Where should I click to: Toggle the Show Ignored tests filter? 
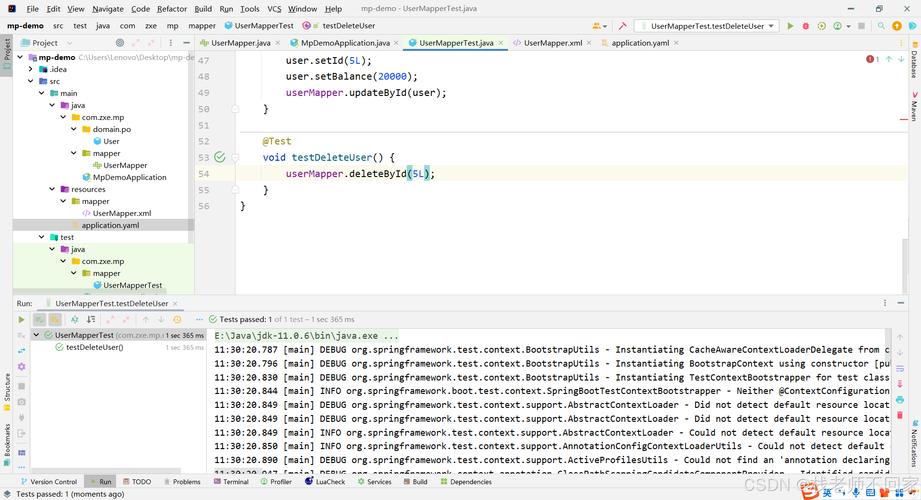click(x=56, y=320)
